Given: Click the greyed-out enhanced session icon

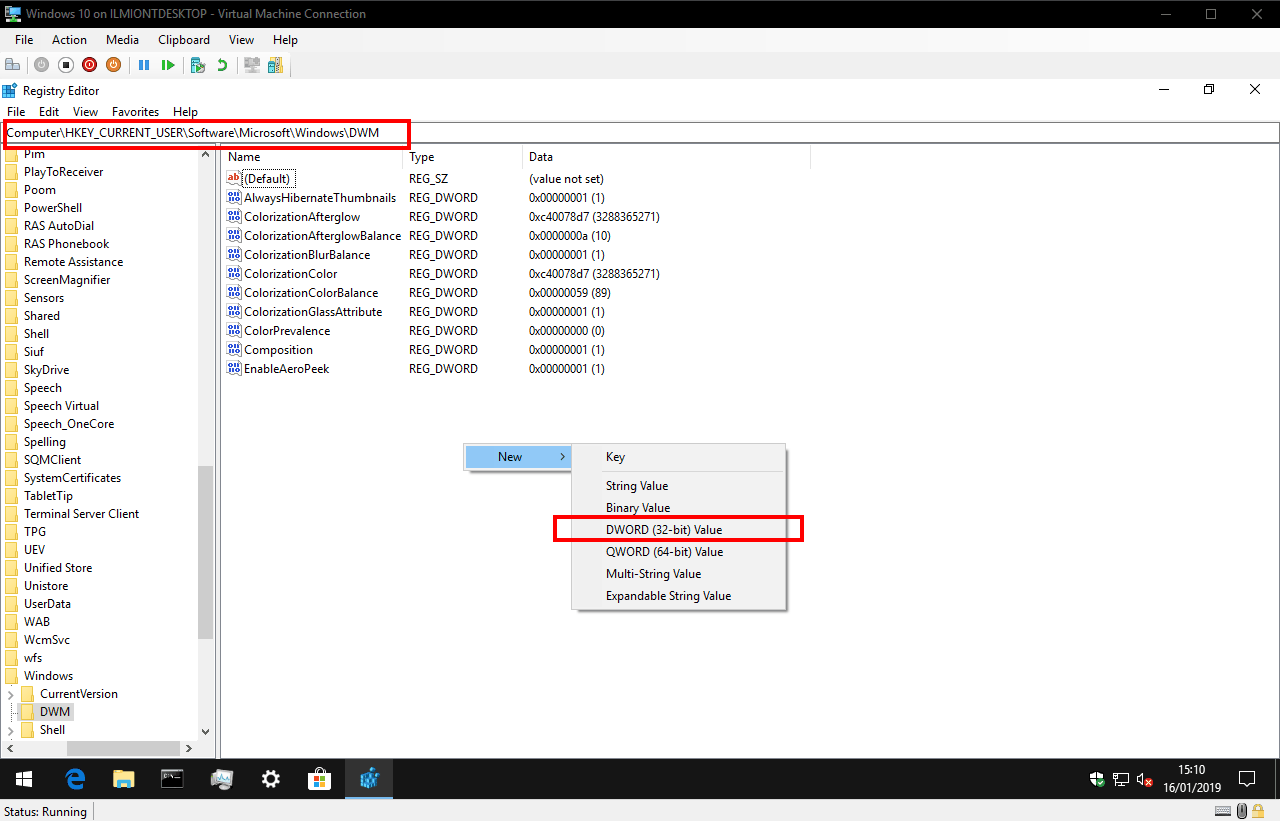Looking at the screenshot, I should click(252, 65).
